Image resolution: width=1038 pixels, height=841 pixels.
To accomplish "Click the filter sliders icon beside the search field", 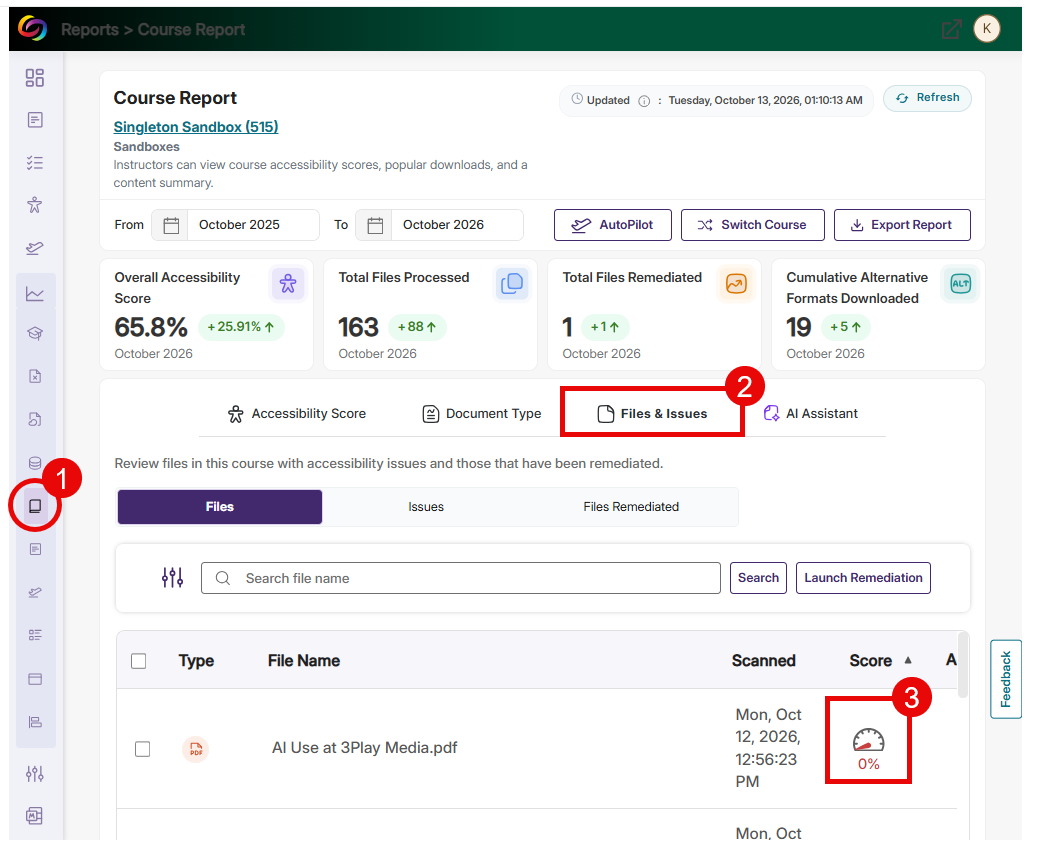I will (x=172, y=577).
